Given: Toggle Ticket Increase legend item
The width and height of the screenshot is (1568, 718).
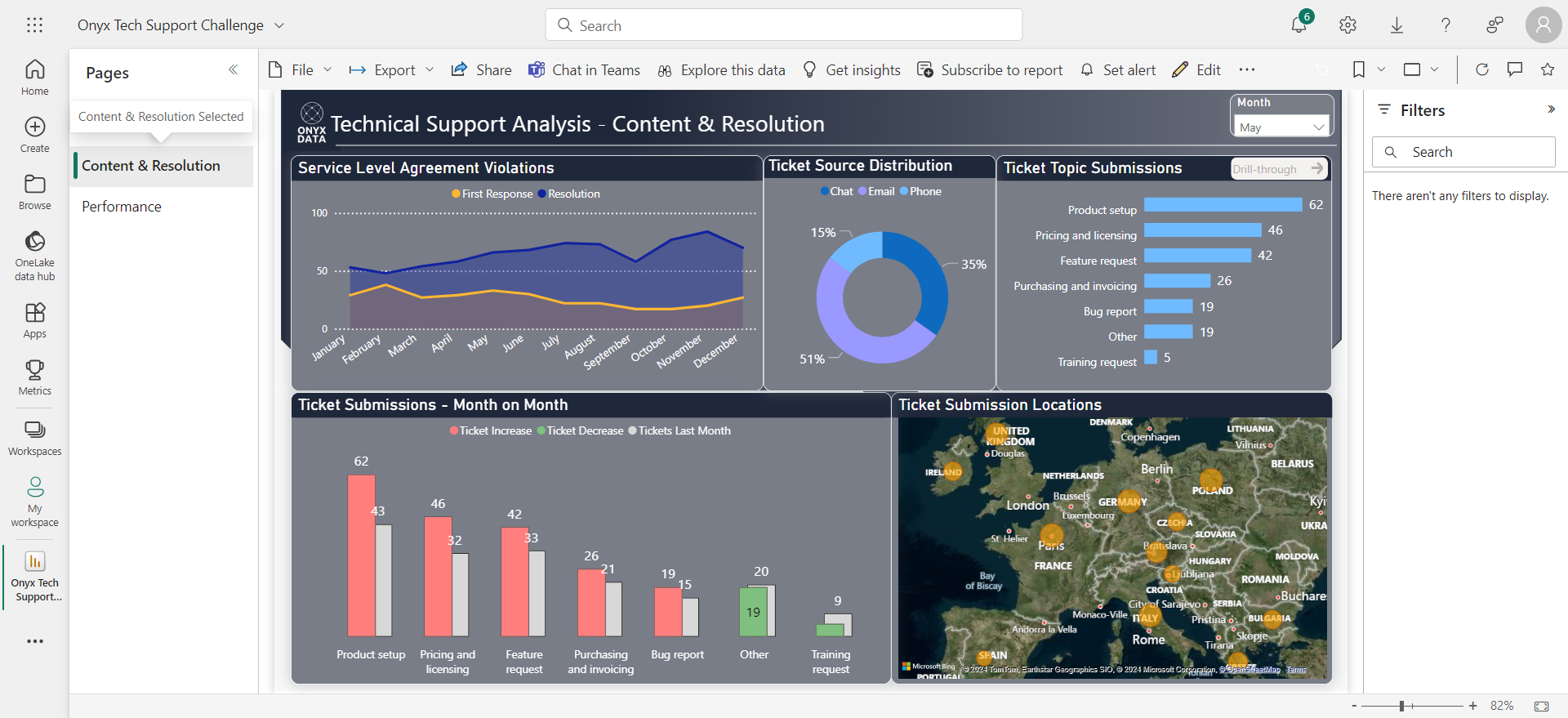Looking at the screenshot, I should pos(491,430).
